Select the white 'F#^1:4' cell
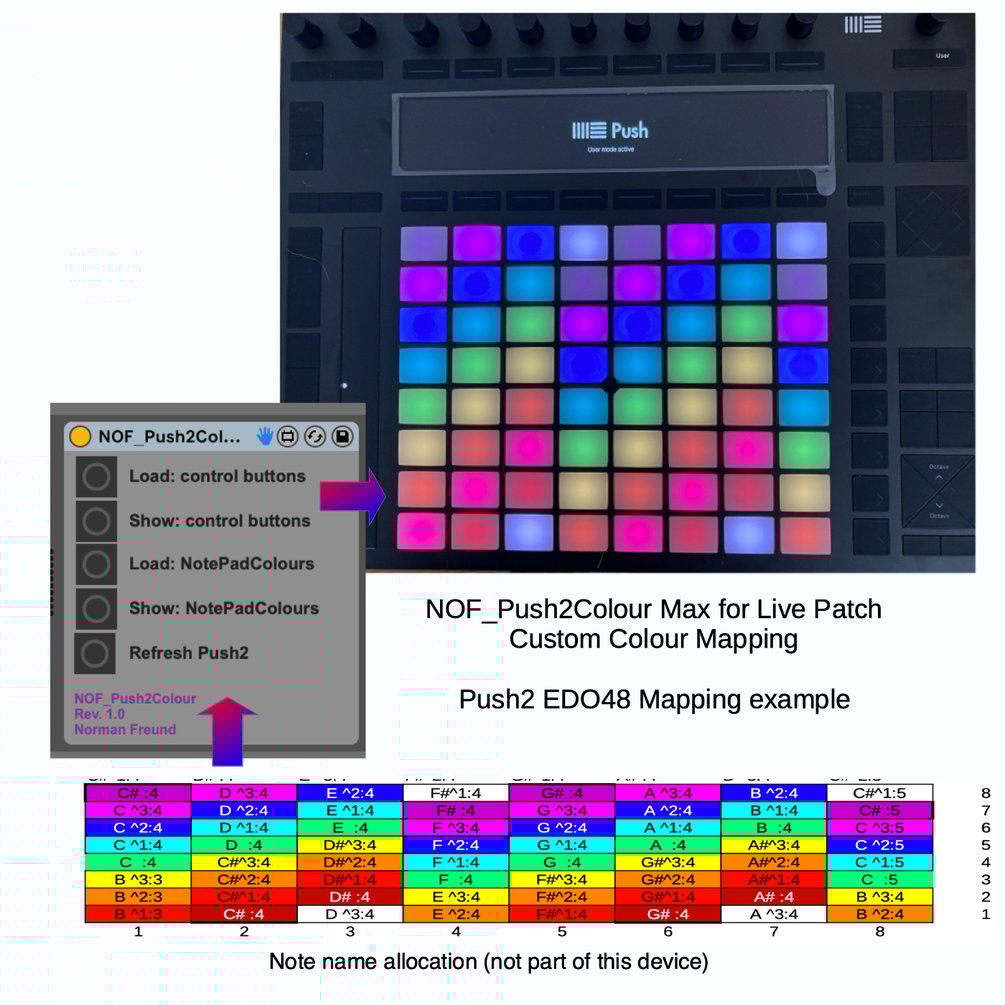Viewport: 1005px width, 1005px height. (x=456, y=793)
